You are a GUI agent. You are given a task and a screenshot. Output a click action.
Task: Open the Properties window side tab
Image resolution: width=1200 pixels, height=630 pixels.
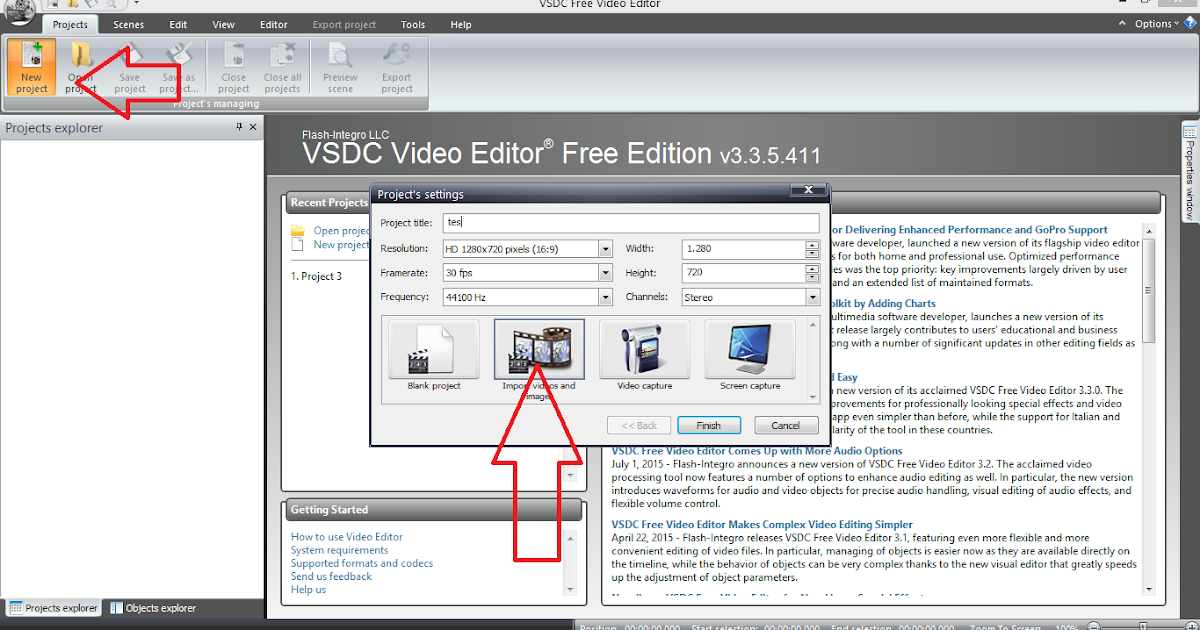[x=1190, y=173]
